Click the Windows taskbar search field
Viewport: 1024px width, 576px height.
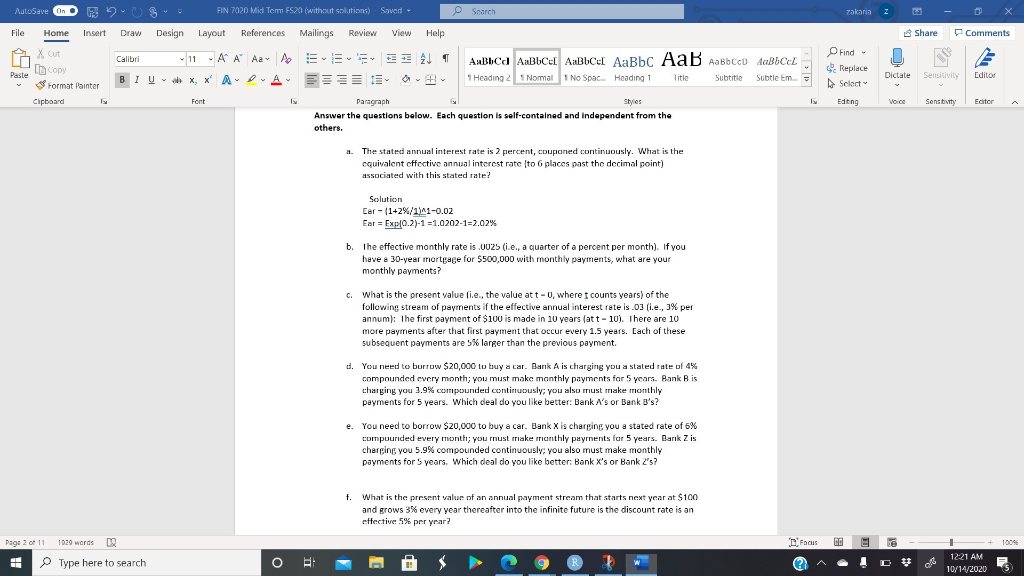[146, 562]
